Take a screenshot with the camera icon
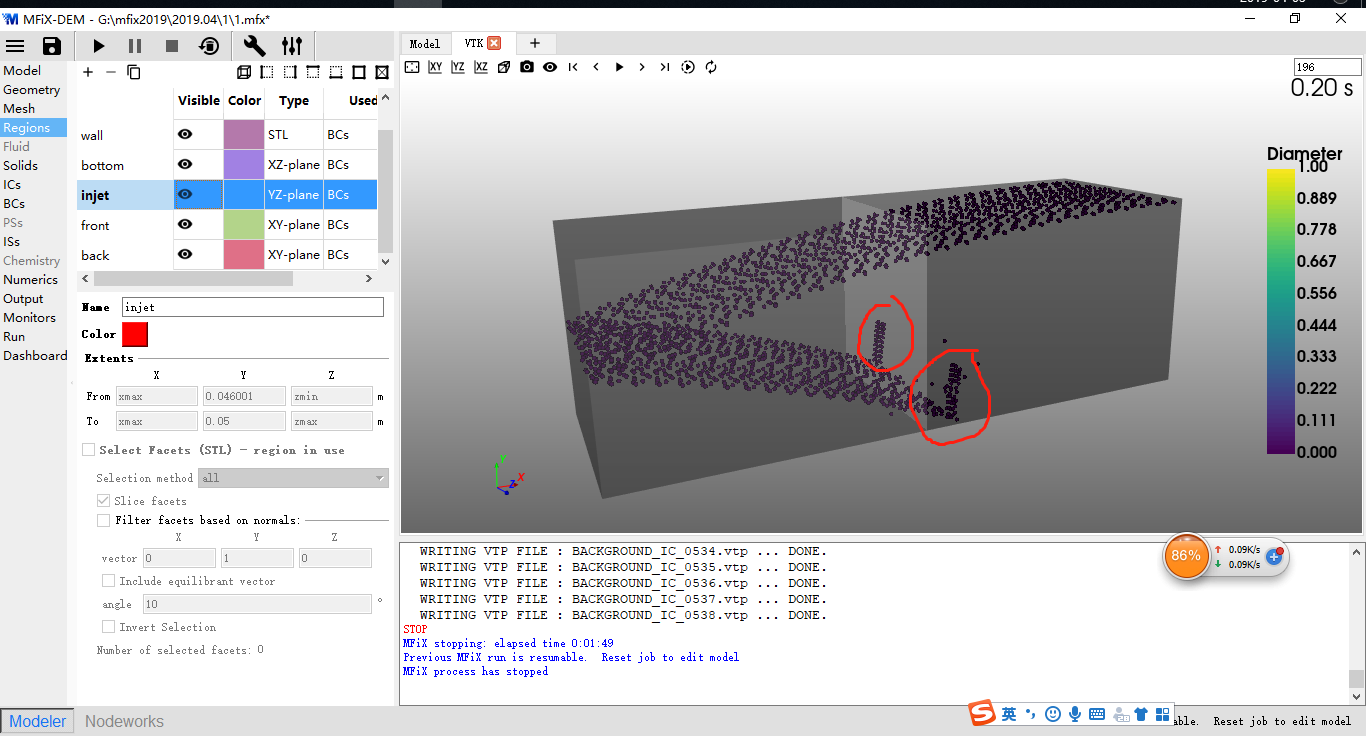Viewport: 1366px width, 736px height. pos(527,67)
